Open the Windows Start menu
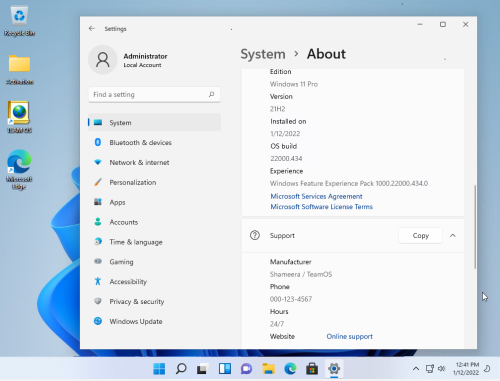 point(159,369)
